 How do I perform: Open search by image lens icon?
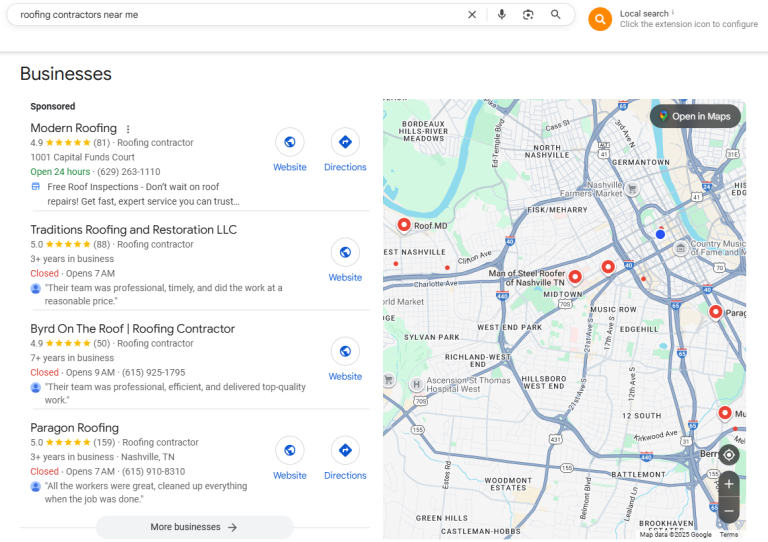pyautogui.click(x=528, y=15)
